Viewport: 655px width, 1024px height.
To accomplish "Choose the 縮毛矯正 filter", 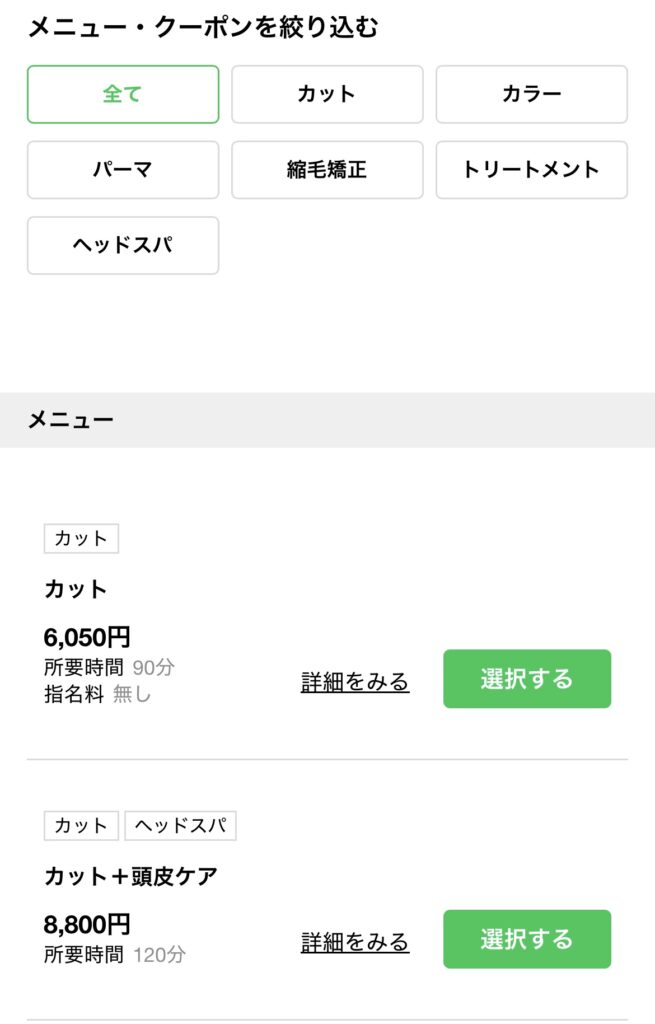I will (327, 170).
